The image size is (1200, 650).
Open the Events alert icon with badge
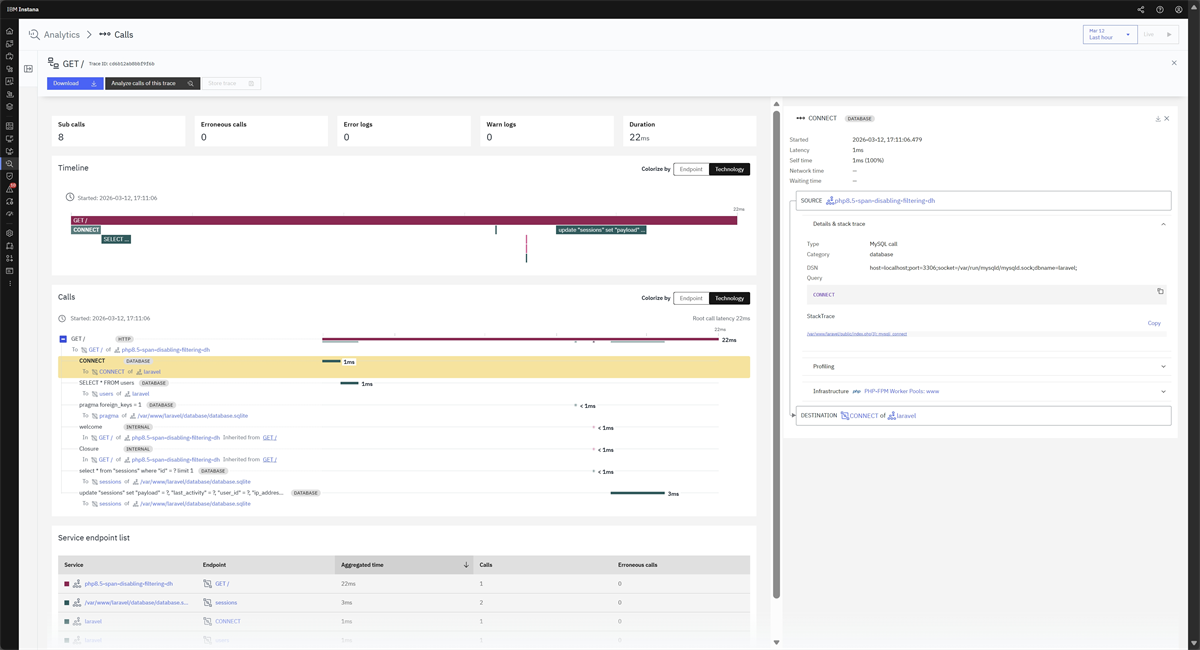coord(10,188)
